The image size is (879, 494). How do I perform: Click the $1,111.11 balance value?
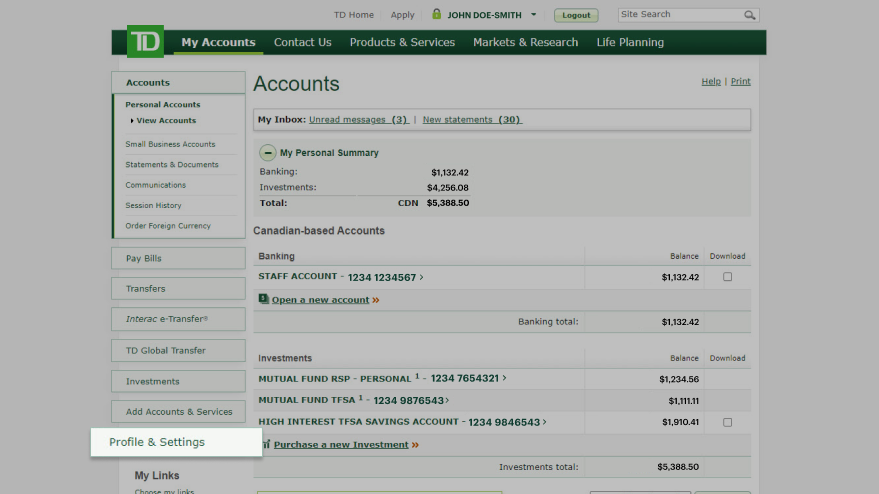click(683, 401)
